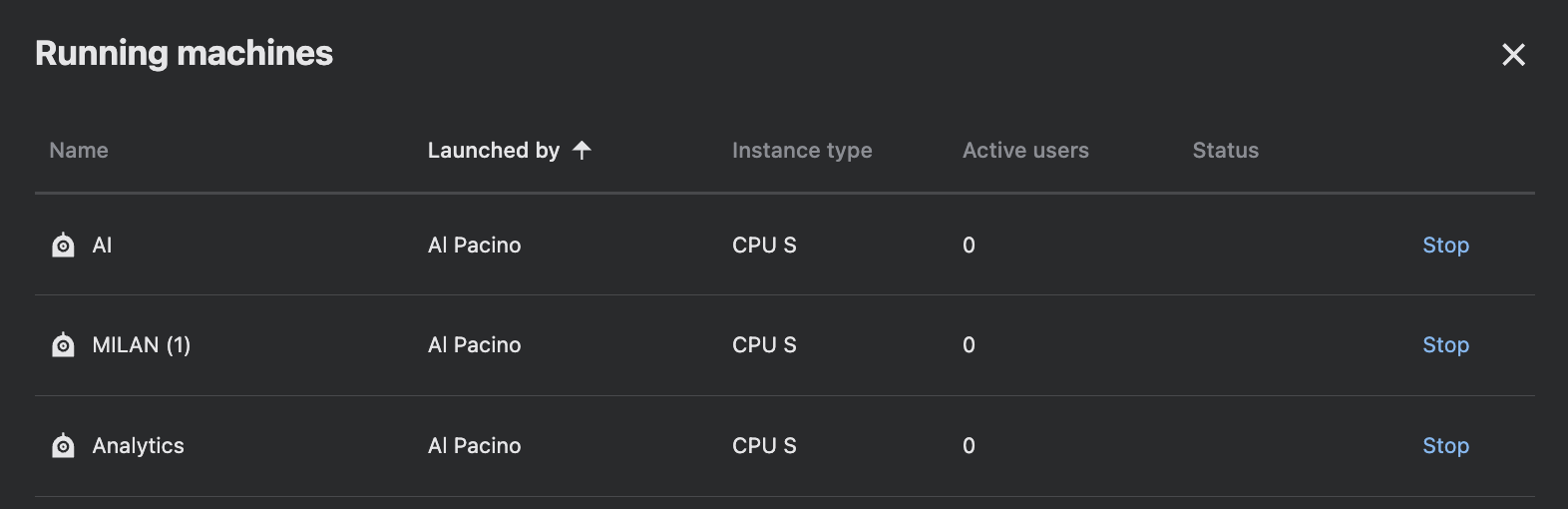Sort by Active users column header

(x=1025, y=150)
